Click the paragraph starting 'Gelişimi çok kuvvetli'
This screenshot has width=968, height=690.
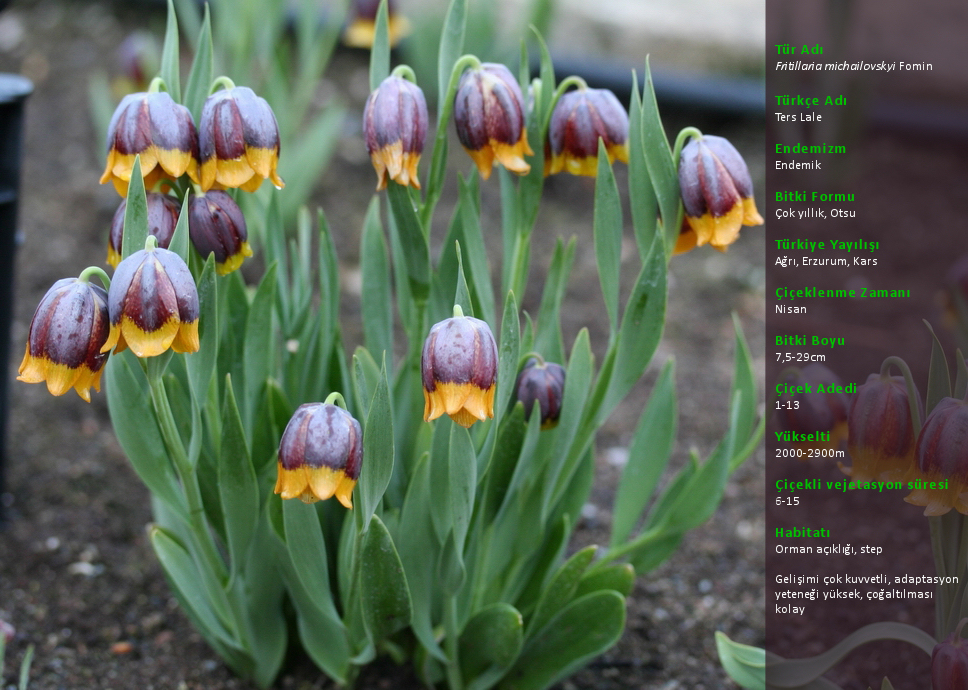[866, 594]
